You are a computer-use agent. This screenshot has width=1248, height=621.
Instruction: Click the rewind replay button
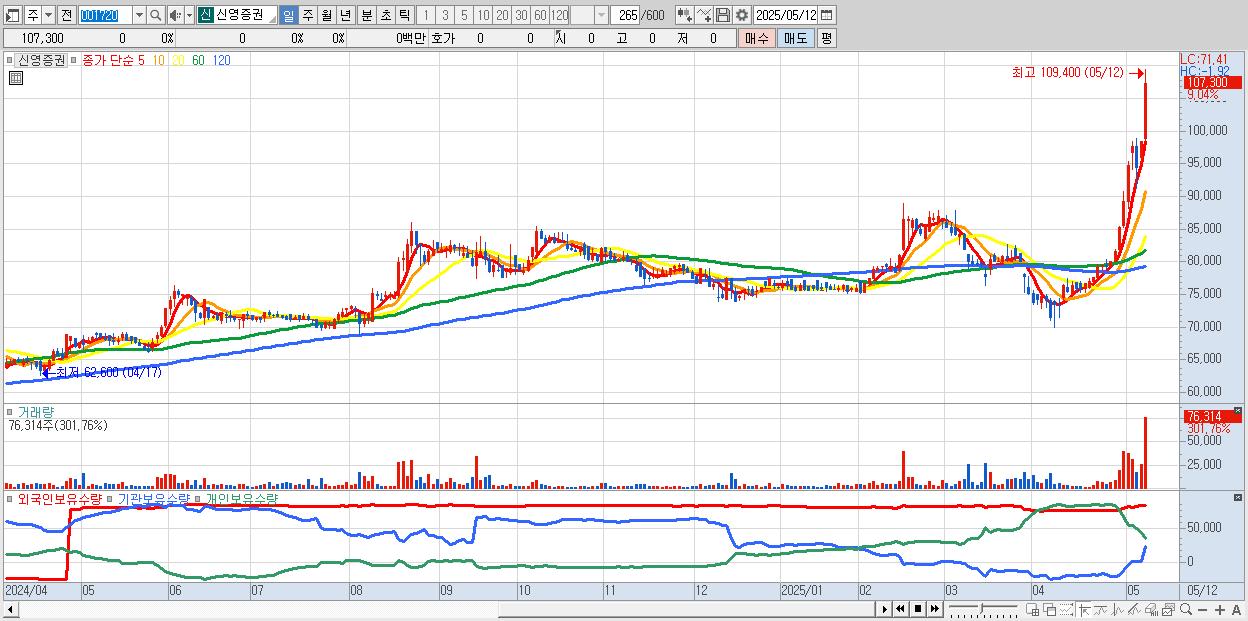(901, 609)
